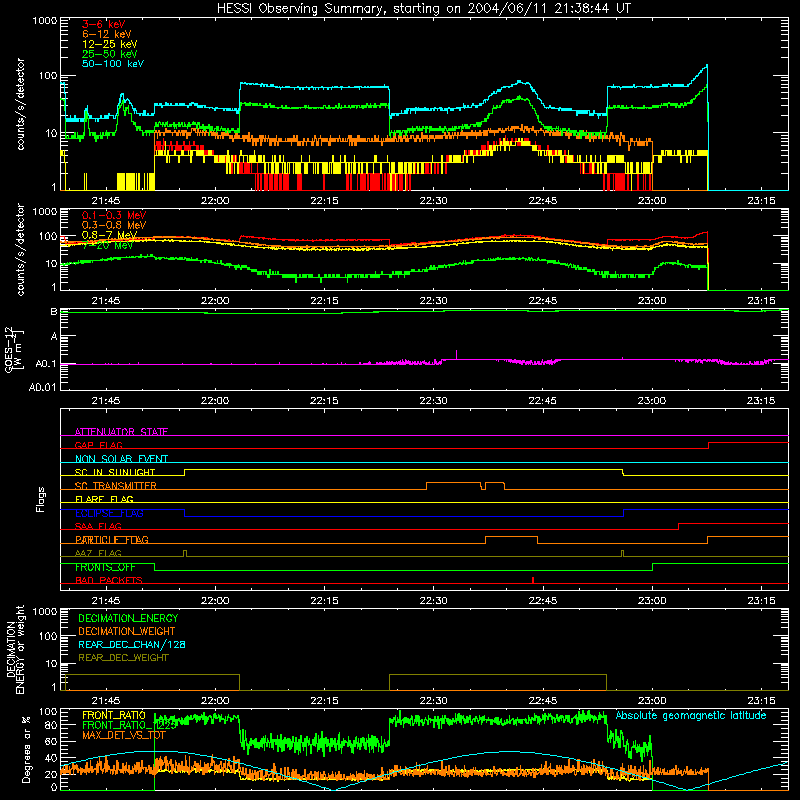This screenshot has width=800, height=800.
Task: Click the REAR_DEC_CHAN/128 legend label
Action: point(132,644)
